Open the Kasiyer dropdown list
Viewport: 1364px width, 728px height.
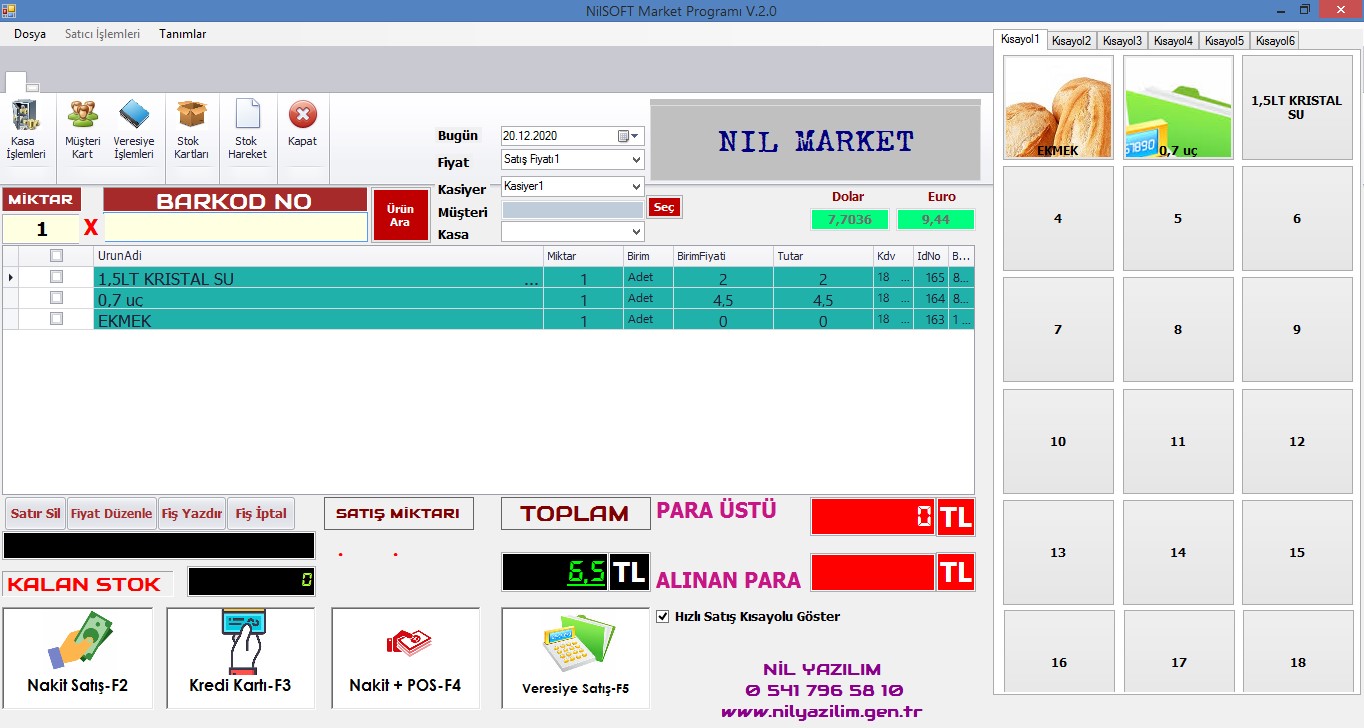click(x=636, y=186)
